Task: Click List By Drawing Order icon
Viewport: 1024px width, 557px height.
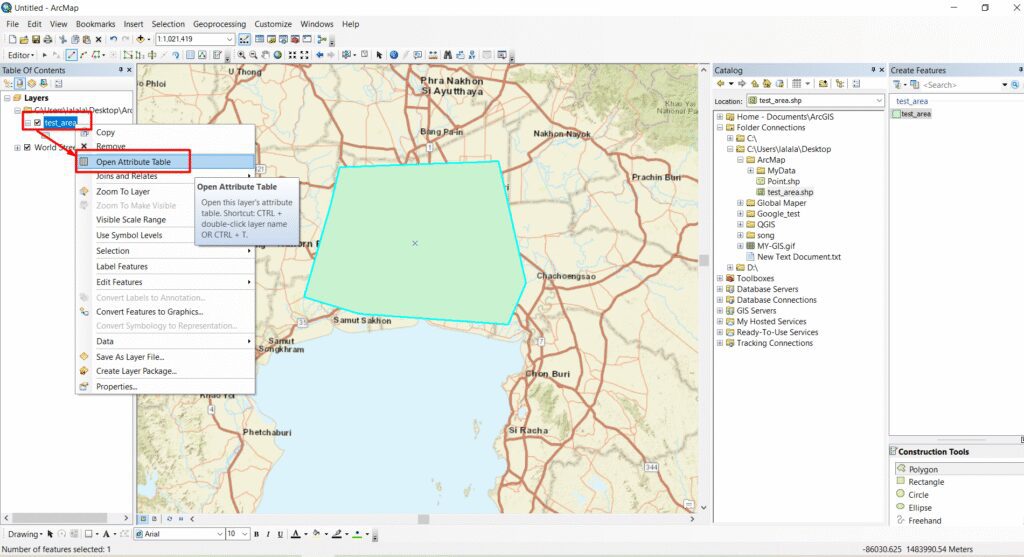Action: (x=8, y=84)
